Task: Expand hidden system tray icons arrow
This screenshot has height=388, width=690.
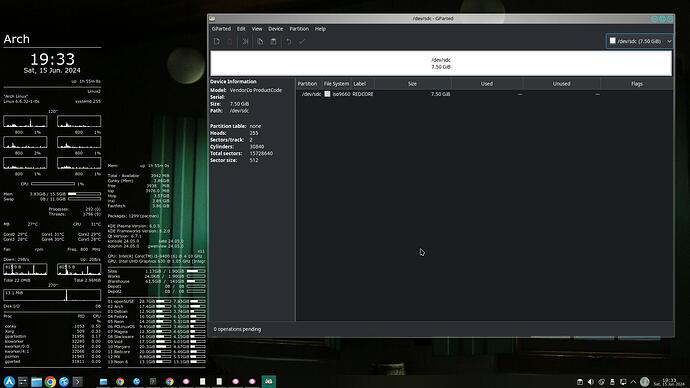Action: (x=633, y=382)
